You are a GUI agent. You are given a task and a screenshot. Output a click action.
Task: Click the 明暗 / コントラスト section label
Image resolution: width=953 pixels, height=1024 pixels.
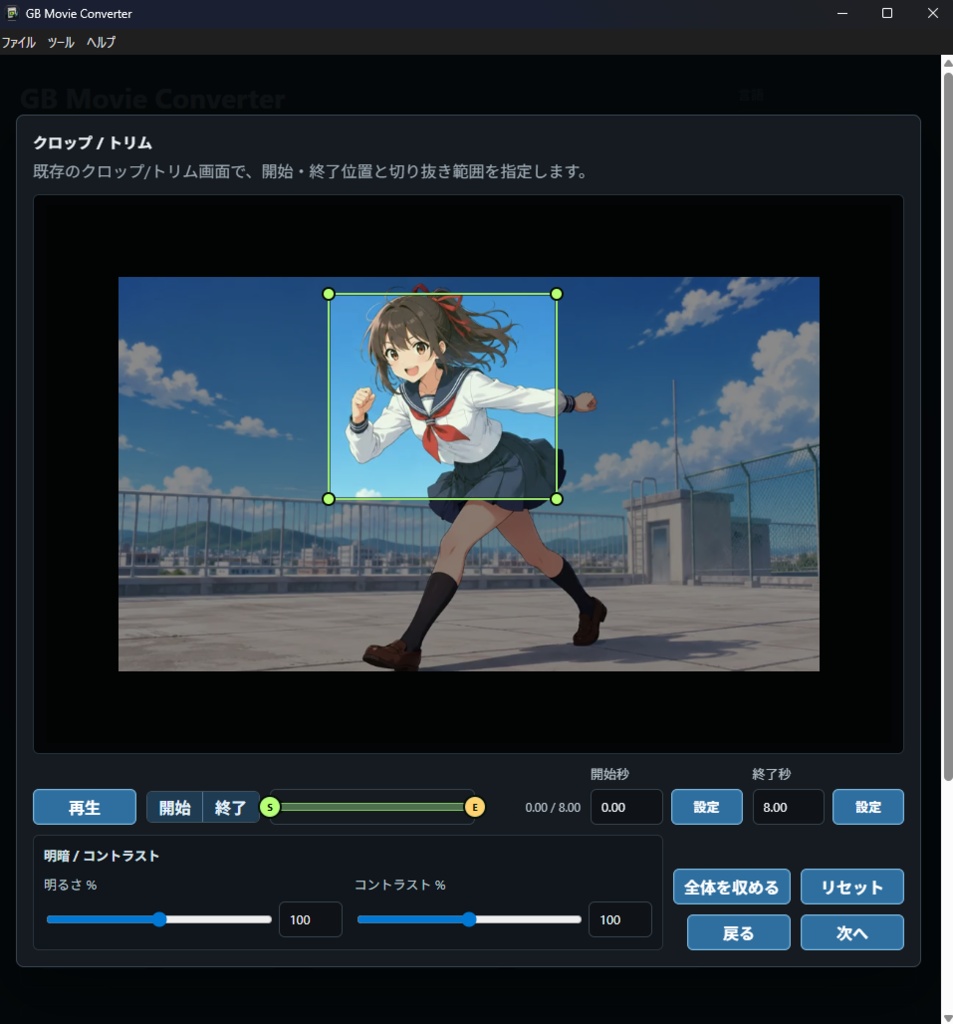(101, 856)
